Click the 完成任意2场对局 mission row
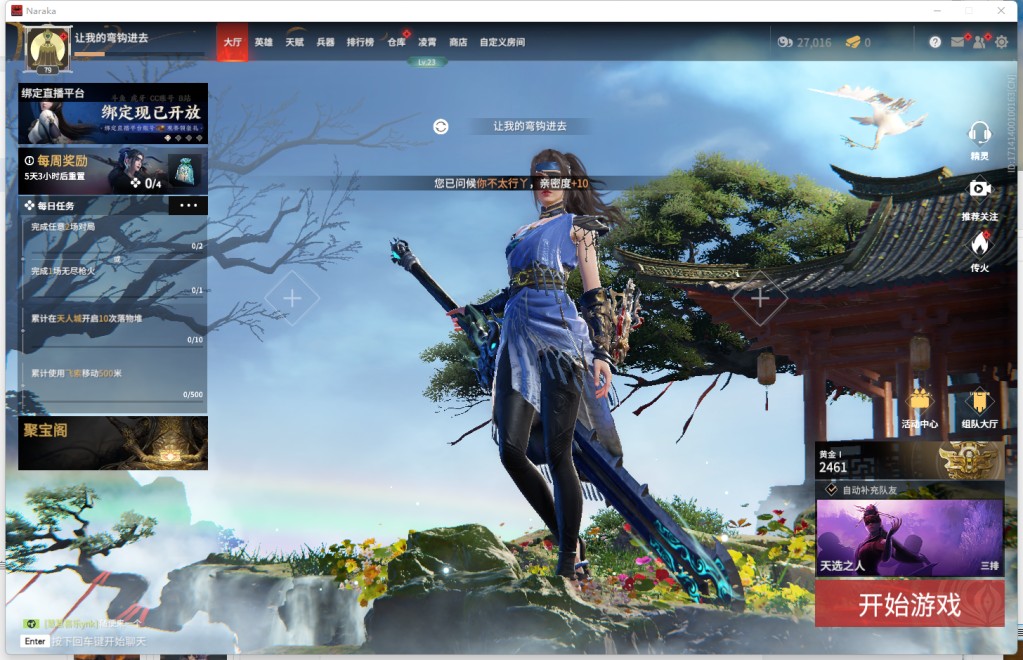Image resolution: width=1023 pixels, height=660 pixels. tap(115, 235)
